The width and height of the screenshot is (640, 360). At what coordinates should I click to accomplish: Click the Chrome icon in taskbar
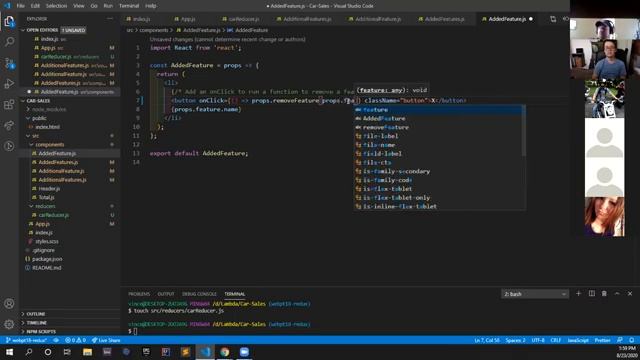tap(224, 352)
